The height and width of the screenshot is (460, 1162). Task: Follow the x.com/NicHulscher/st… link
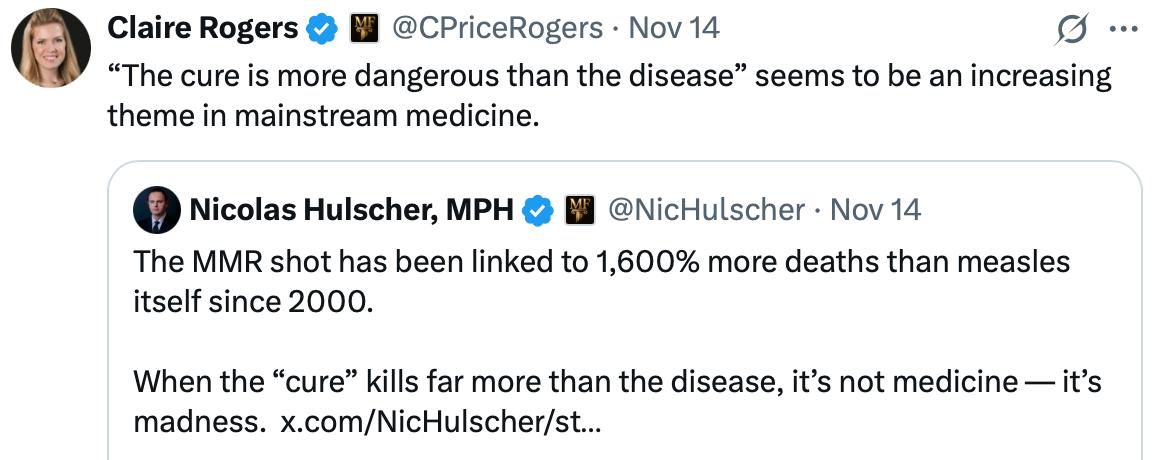tap(441, 421)
